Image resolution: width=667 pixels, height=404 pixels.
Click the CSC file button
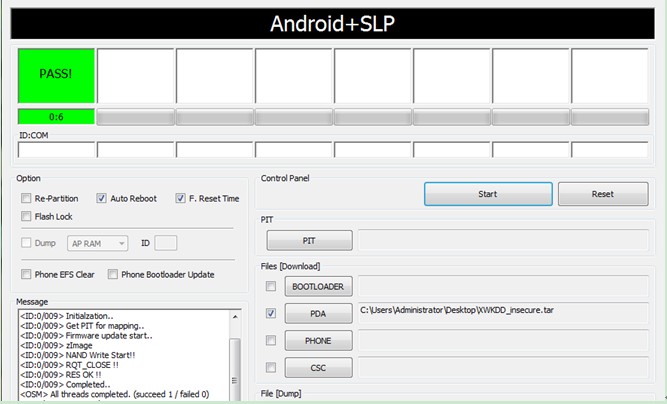click(x=319, y=367)
